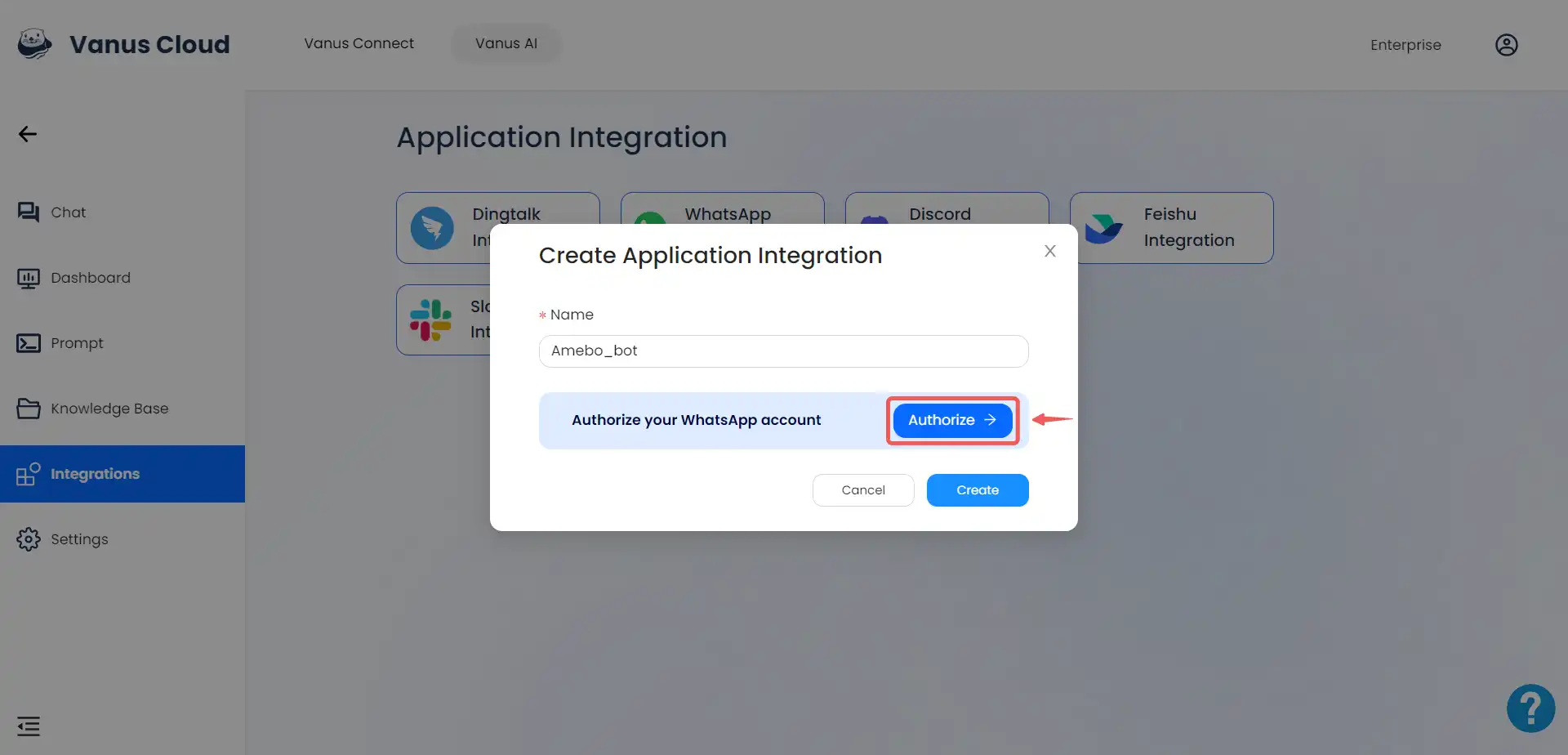Image resolution: width=1568 pixels, height=755 pixels.
Task: Click the Vanus Cloud title text
Action: (x=150, y=44)
